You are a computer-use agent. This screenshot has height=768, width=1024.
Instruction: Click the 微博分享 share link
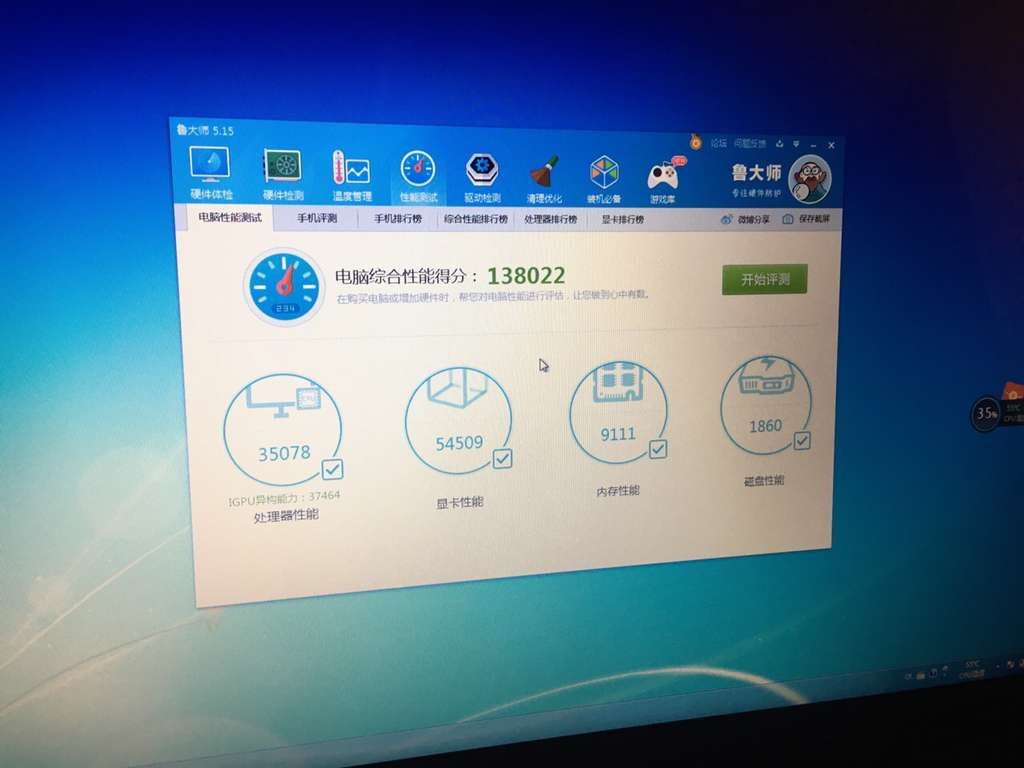click(x=753, y=219)
